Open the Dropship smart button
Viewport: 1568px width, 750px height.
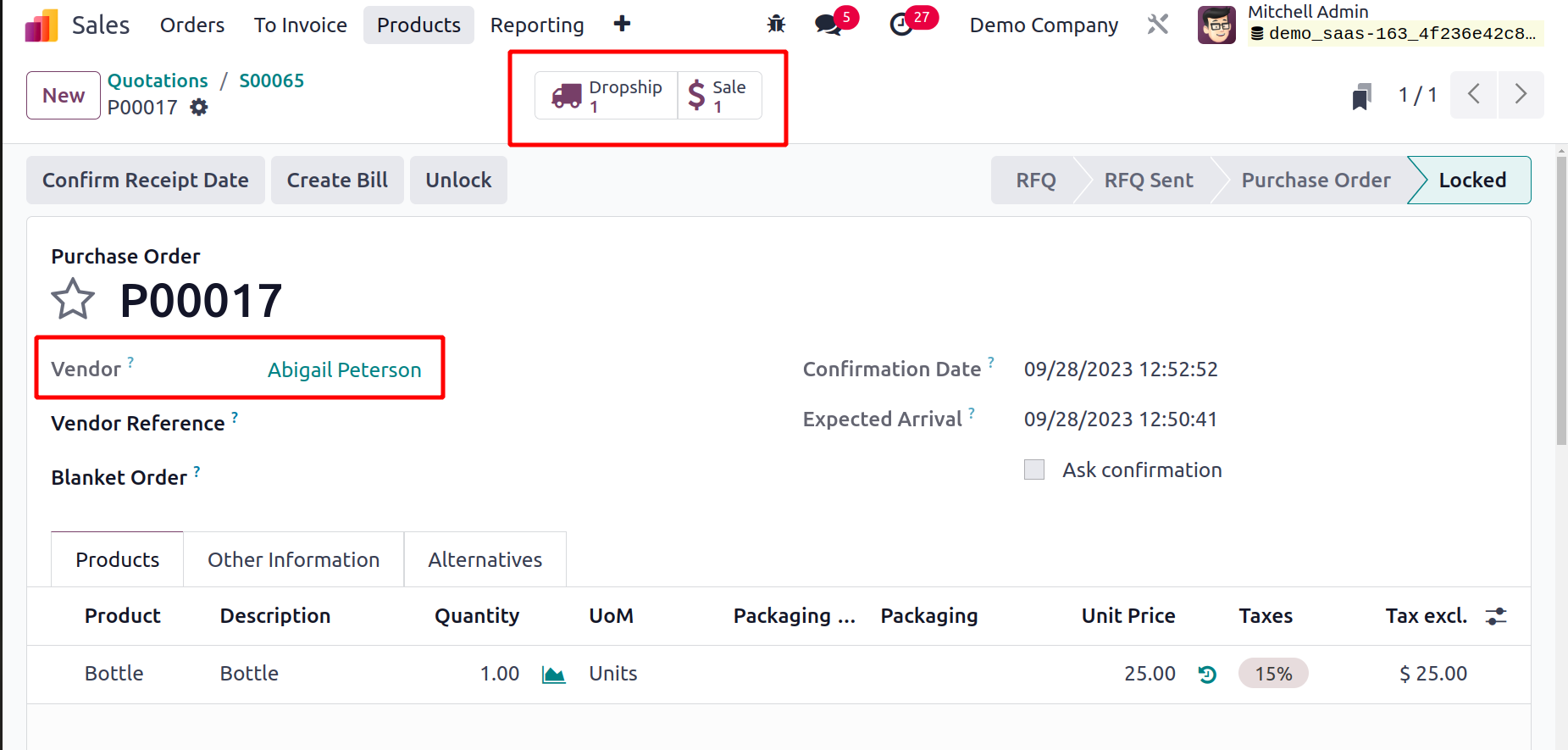[x=607, y=96]
